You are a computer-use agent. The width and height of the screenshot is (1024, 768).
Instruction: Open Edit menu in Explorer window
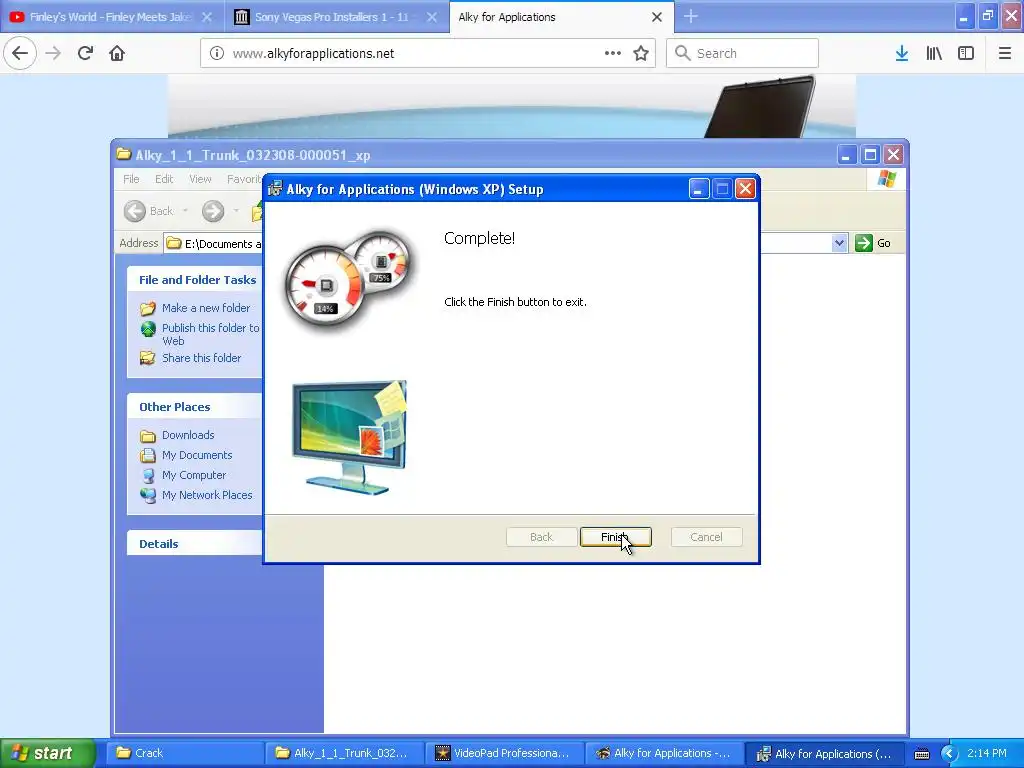click(x=164, y=179)
